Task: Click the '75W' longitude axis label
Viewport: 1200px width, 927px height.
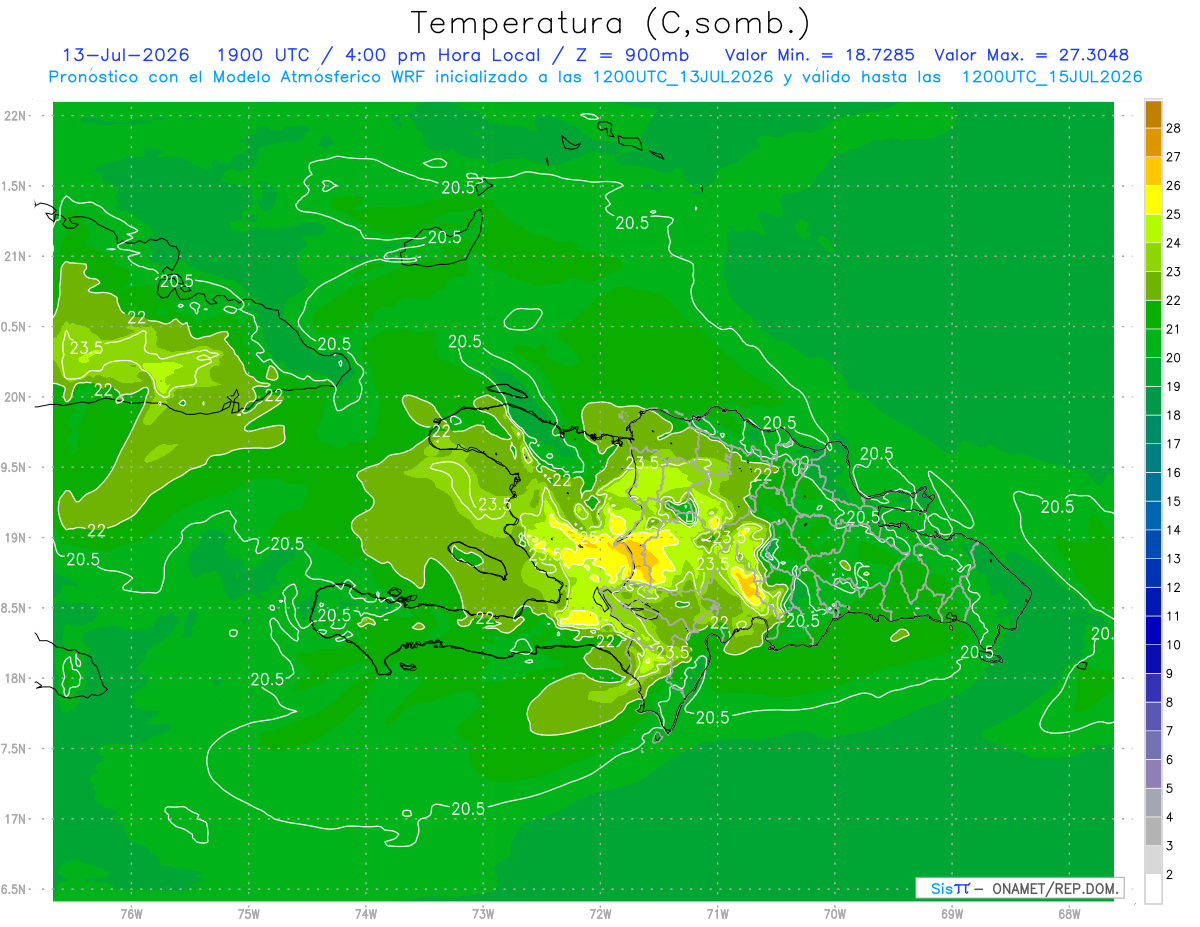Action: [249, 913]
